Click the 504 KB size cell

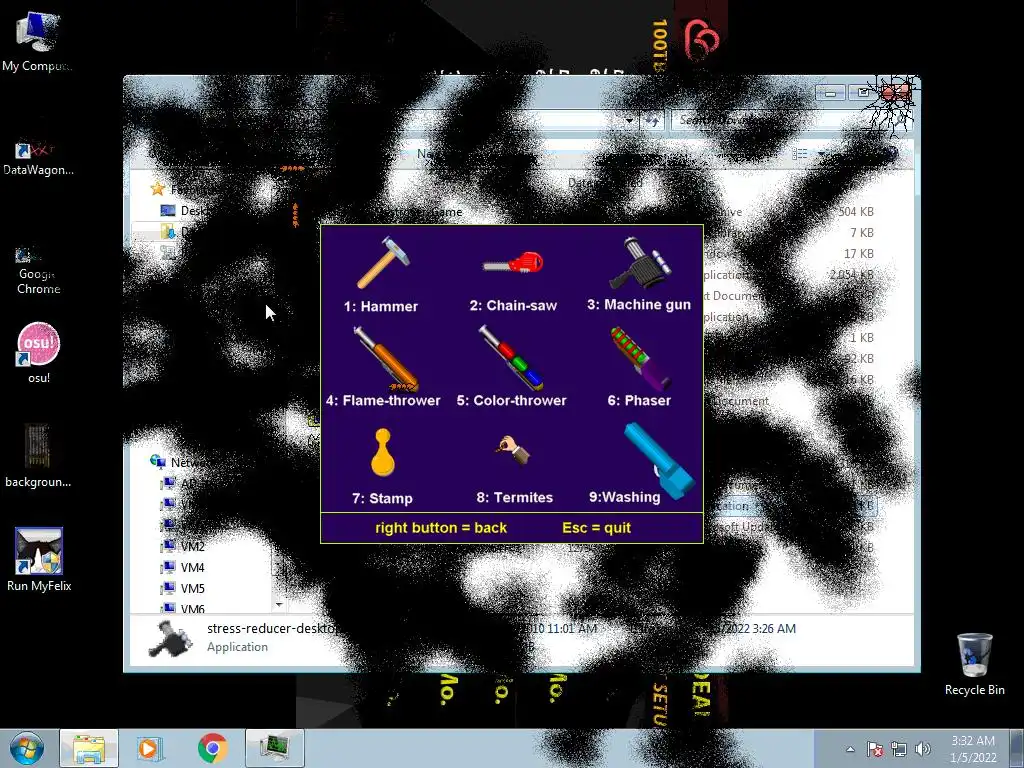point(856,212)
